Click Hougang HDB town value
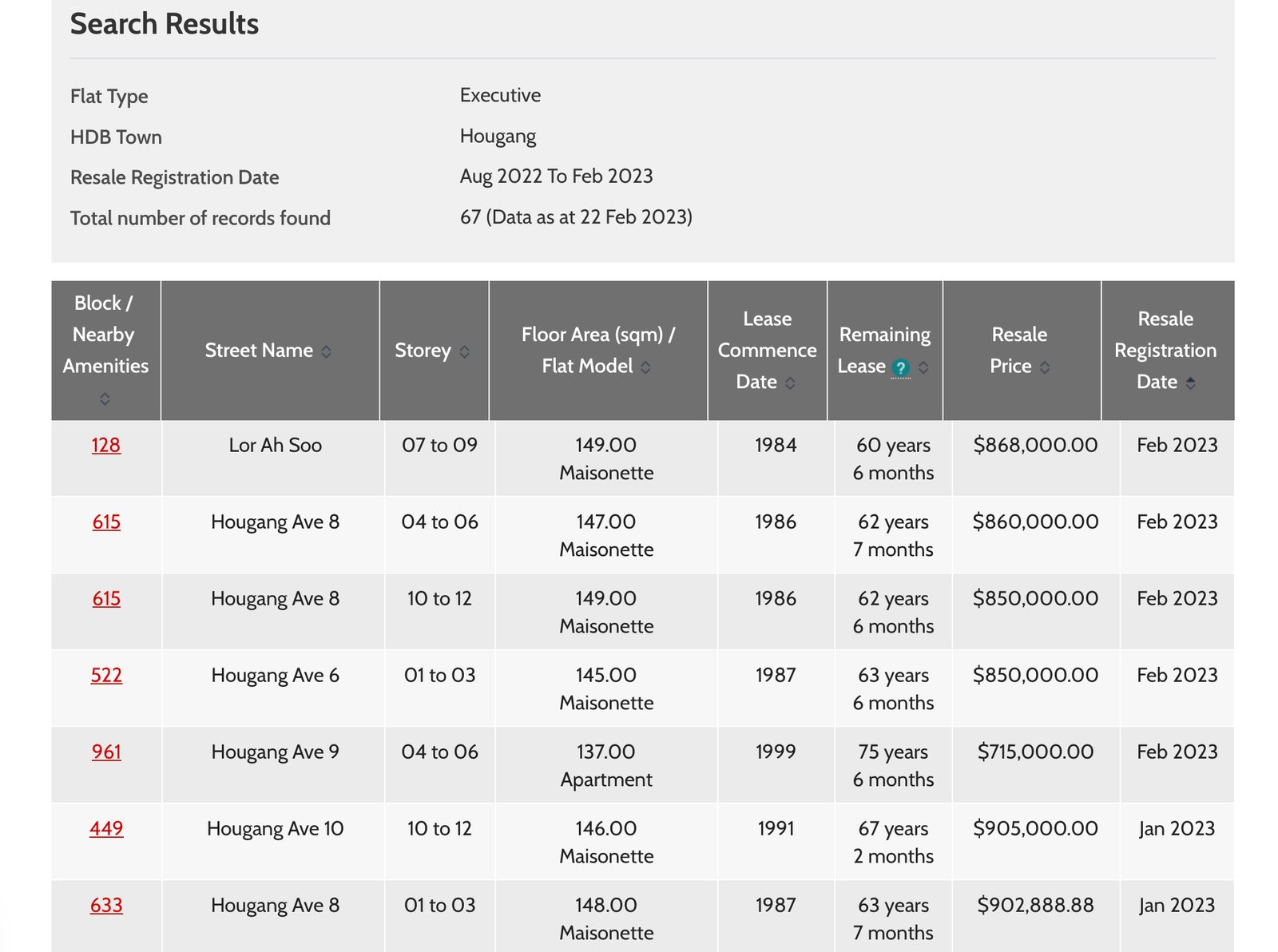The image size is (1278, 952). click(x=498, y=137)
